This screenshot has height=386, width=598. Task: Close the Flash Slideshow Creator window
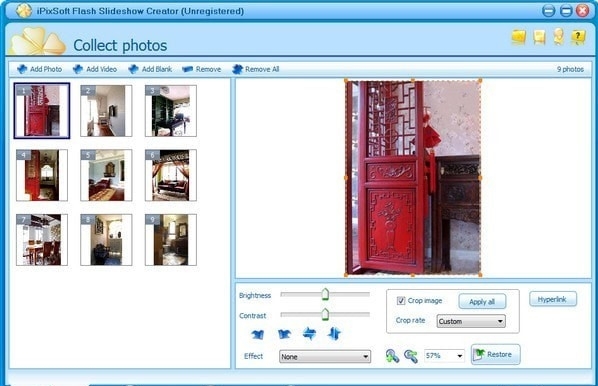[583, 11]
